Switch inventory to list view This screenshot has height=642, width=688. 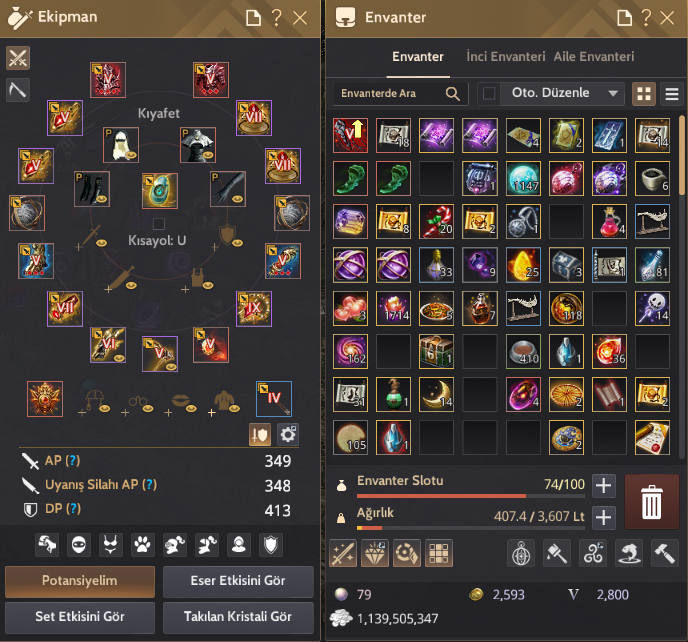[672, 93]
